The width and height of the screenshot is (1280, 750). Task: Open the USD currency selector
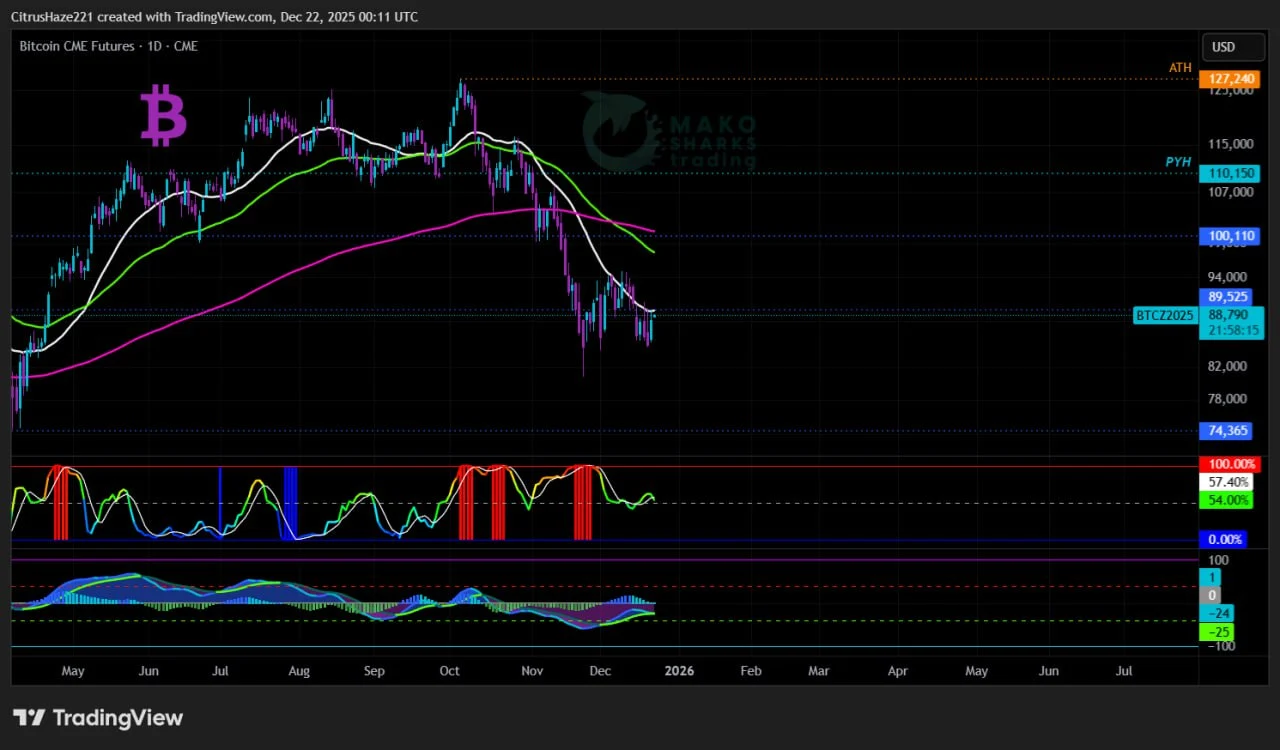pyautogui.click(x=1223, y=47)
